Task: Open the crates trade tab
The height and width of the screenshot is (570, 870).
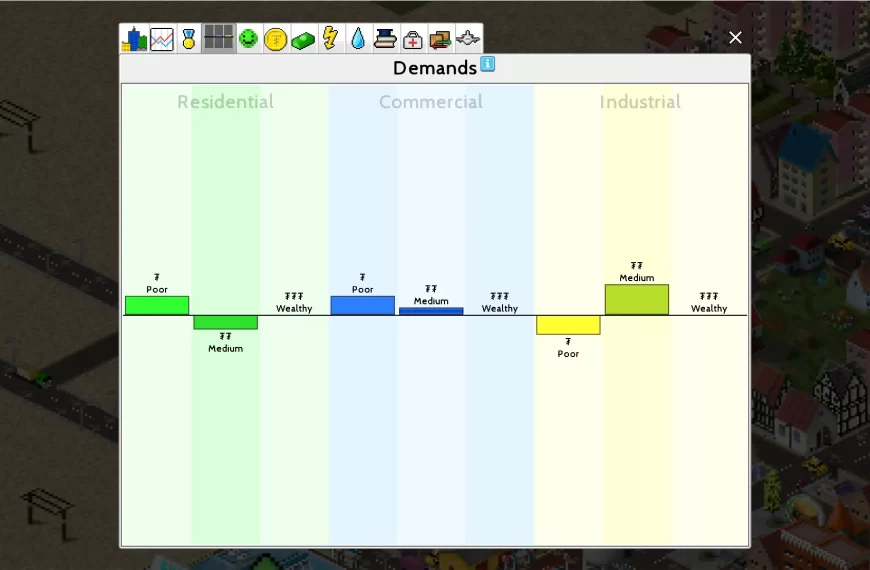Action: pos(440,39)
